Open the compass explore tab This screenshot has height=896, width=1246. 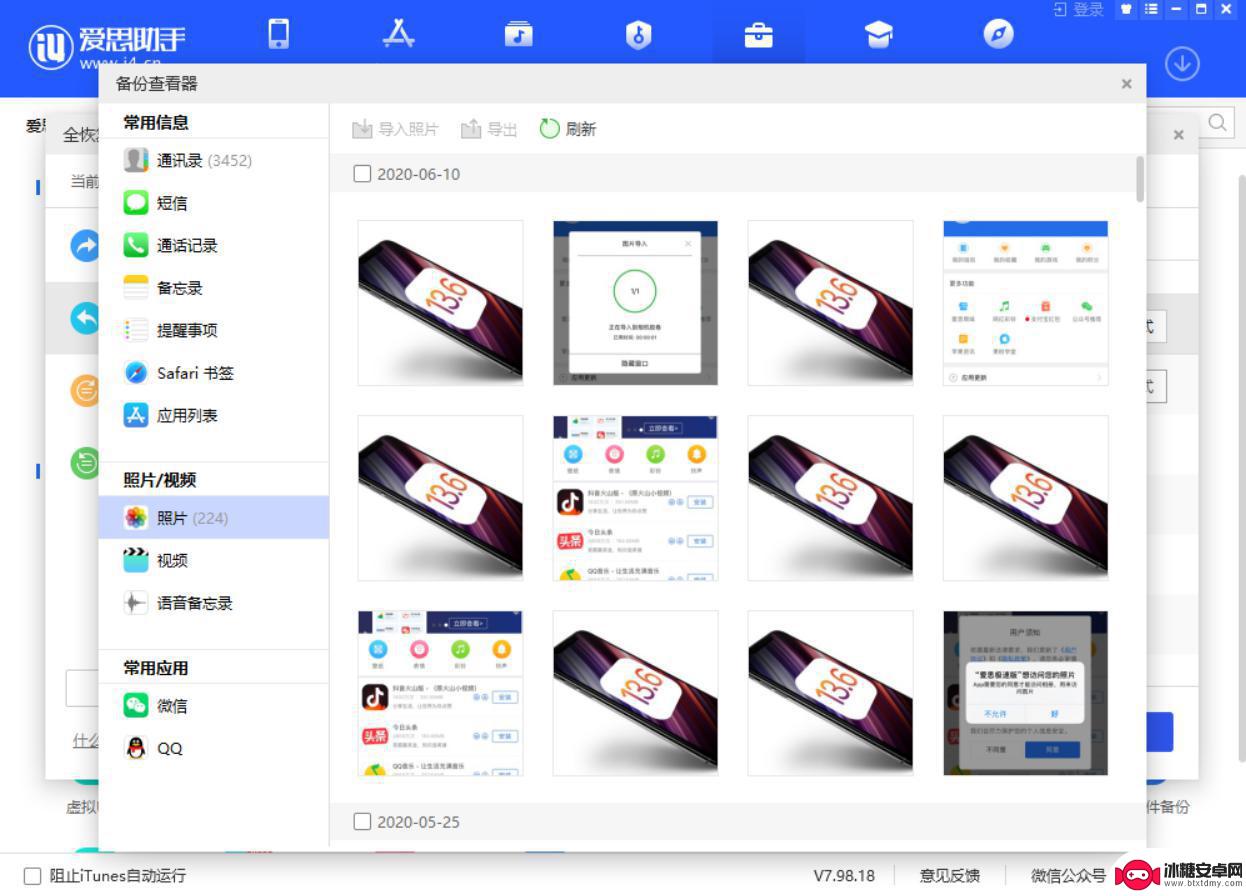pyautogui.click(x=998, y=36)
